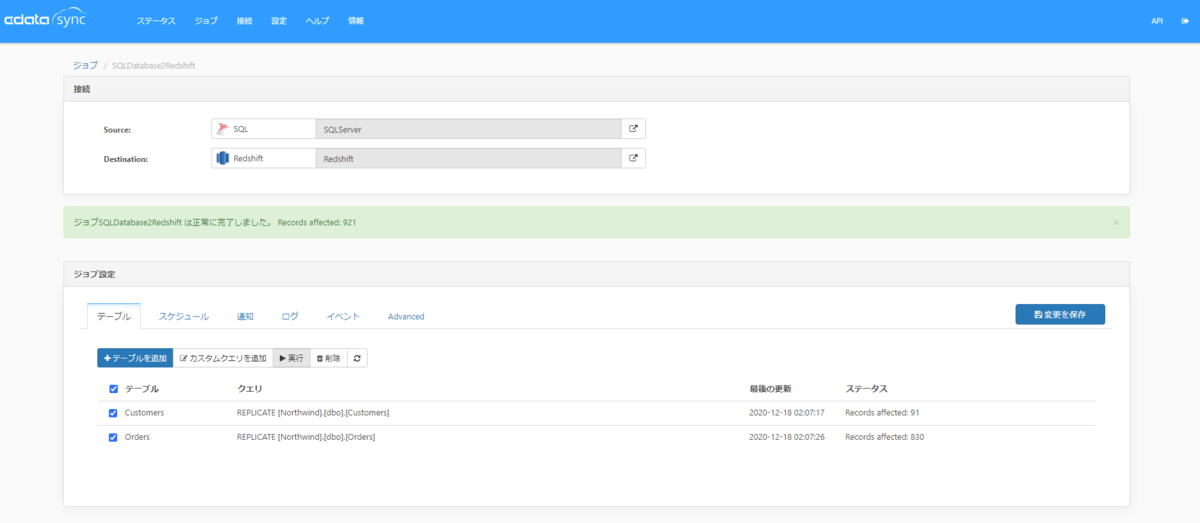
Task: Click the Redshift destination icon
Action: [223, 158]
